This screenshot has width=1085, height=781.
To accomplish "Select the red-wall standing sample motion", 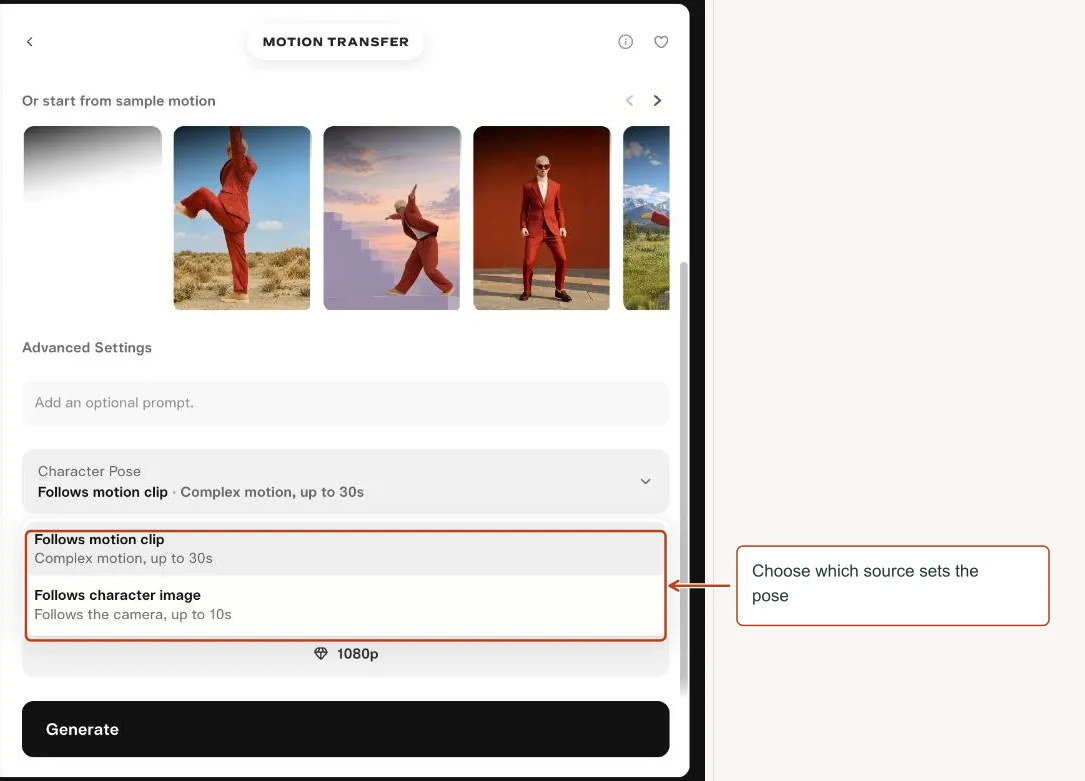I will tap(541, 218).
